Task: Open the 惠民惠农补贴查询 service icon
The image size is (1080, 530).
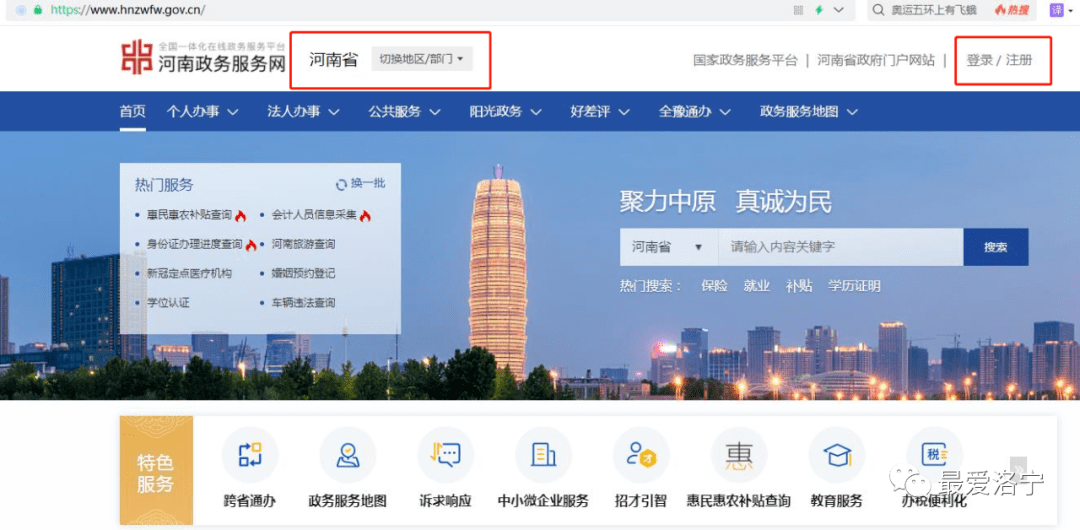Action: [739, 456]
